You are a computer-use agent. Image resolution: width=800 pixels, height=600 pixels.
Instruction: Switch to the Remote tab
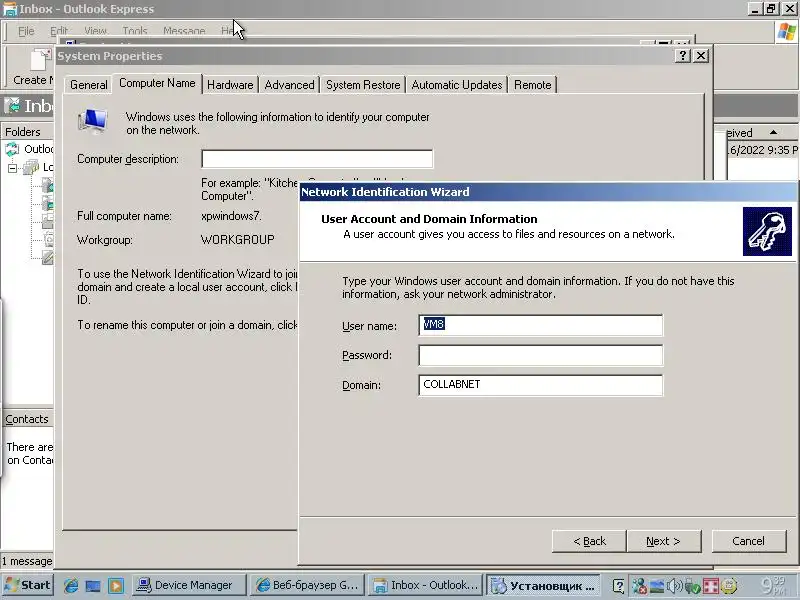pyautogui.click(x=533, y=85)
